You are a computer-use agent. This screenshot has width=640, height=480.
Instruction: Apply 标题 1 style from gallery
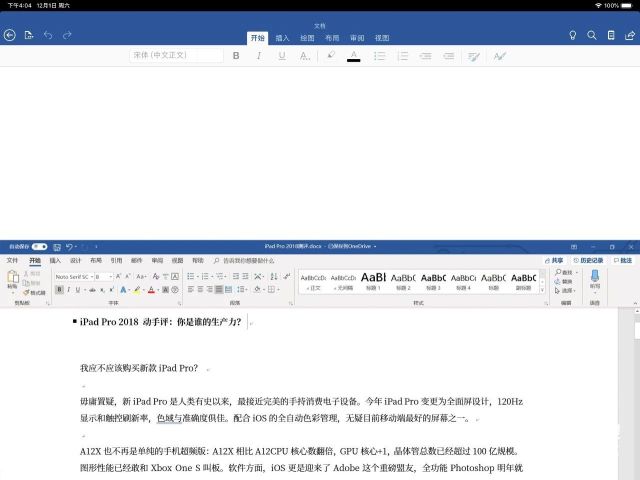tap(373, 281)
